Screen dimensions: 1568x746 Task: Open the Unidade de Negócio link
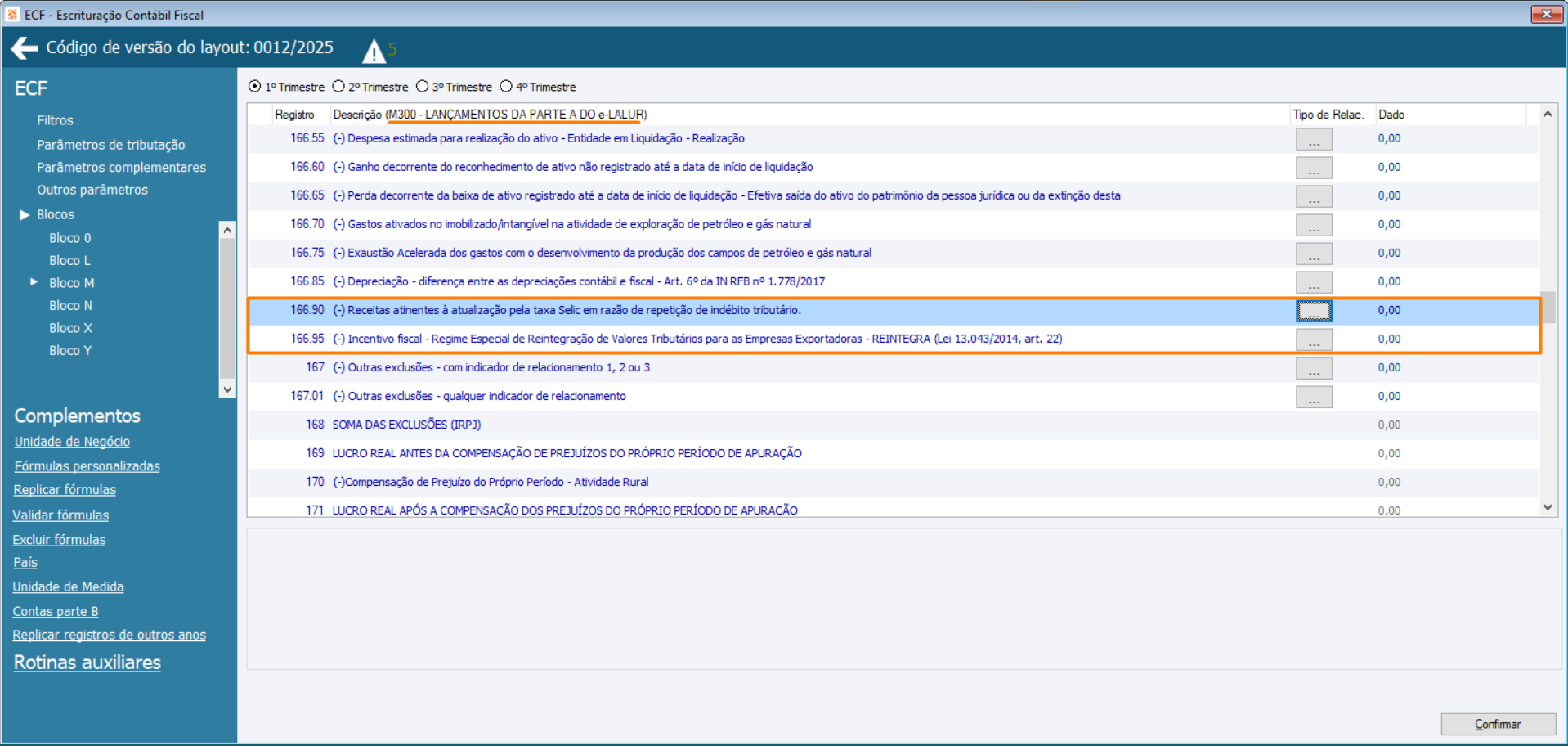[72, 442]
